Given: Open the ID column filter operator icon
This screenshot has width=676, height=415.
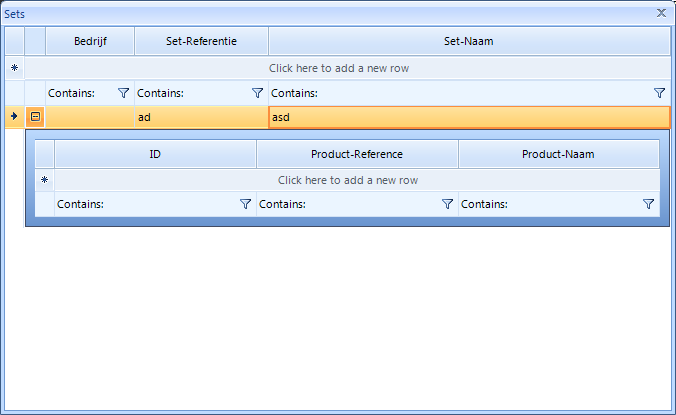Looking at the screenshot, I should point(246,204).
